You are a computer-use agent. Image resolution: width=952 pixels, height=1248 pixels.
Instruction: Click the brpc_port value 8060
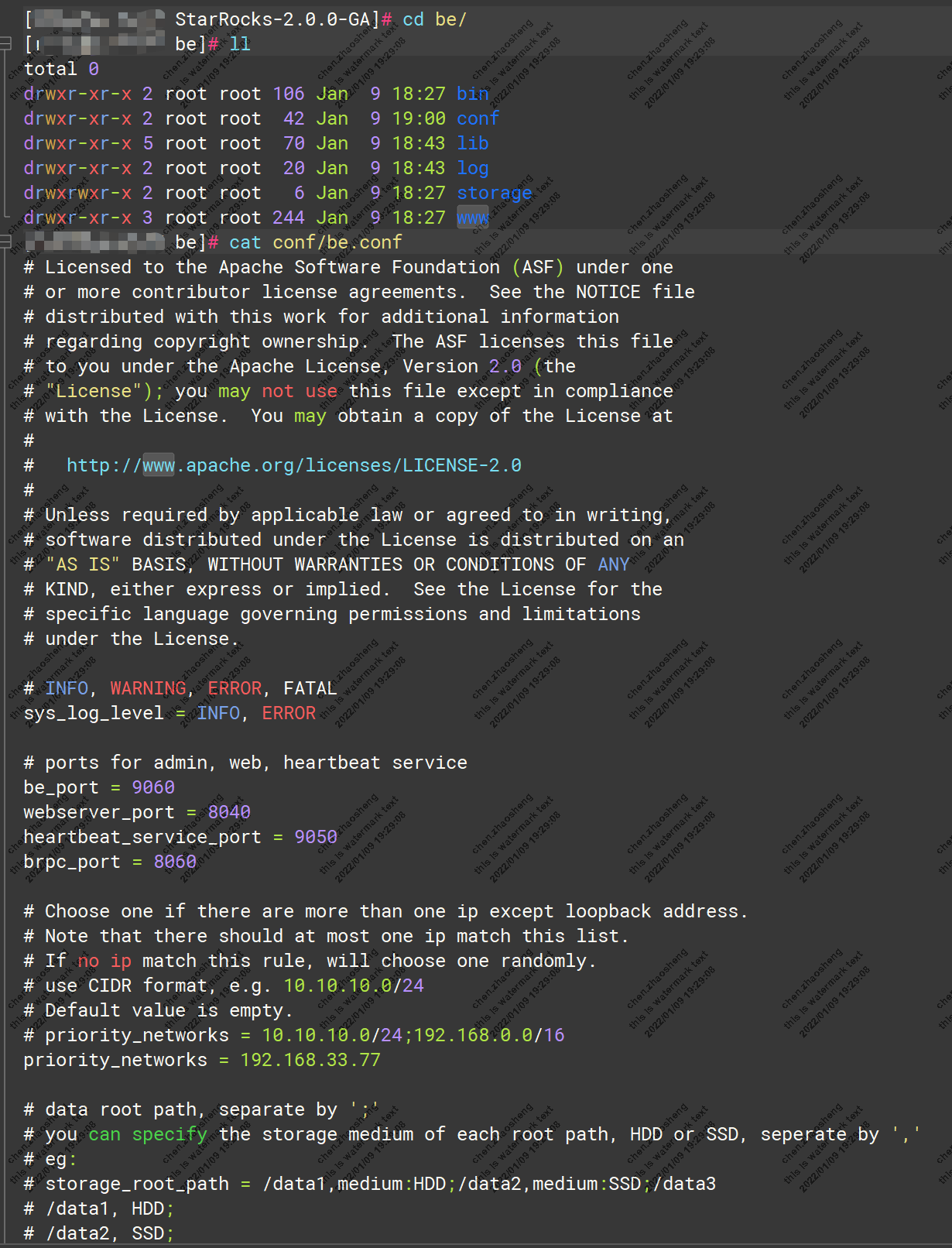click(175, 862)
